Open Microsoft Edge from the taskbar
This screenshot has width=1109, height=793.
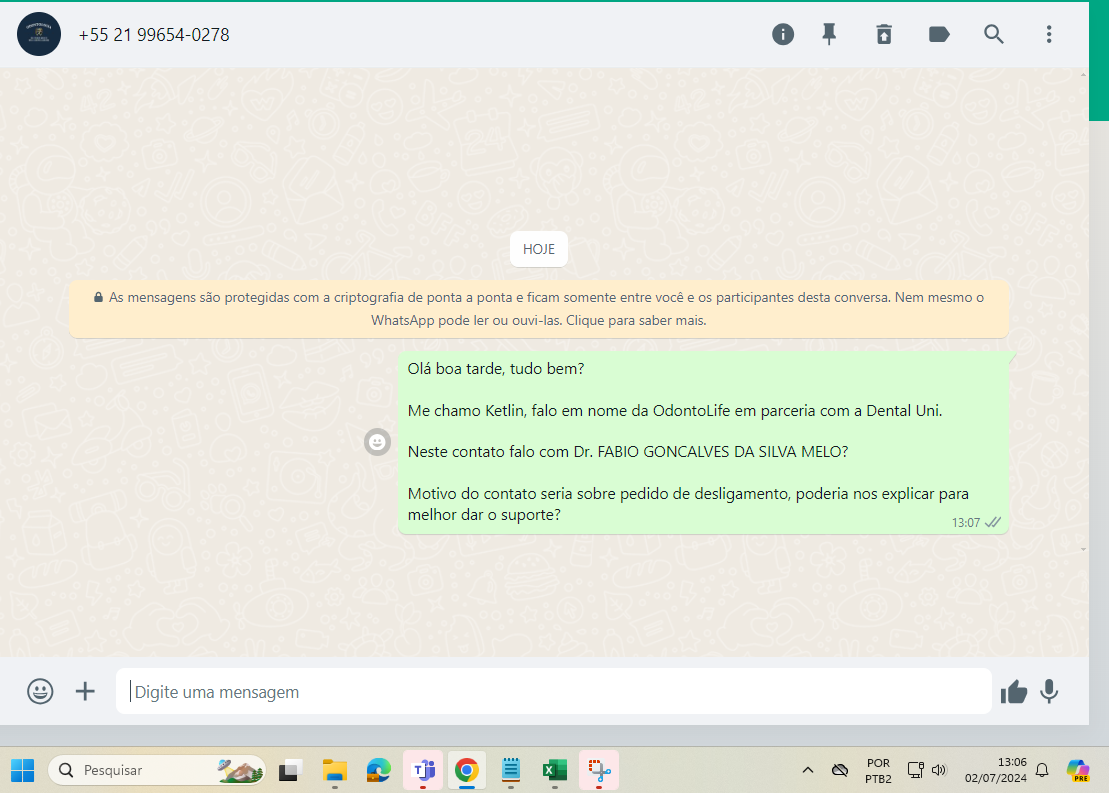tap(378, 770)
